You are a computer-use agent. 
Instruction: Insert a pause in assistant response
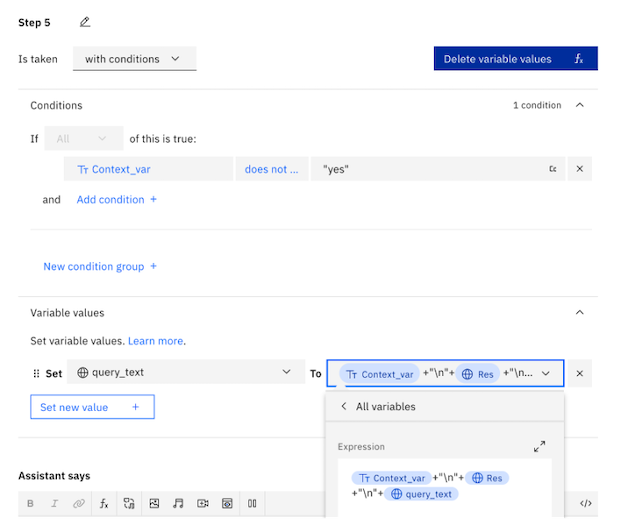[252, 503]
